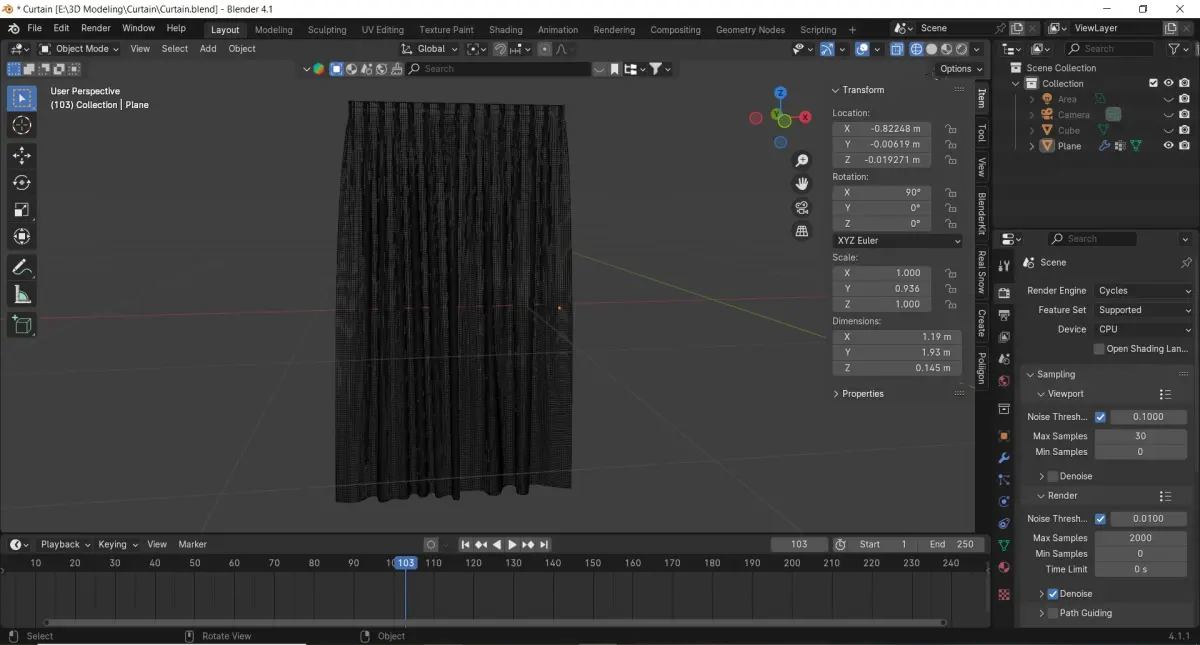
Task: Pick the Transform tool
Action: point(21,236)
